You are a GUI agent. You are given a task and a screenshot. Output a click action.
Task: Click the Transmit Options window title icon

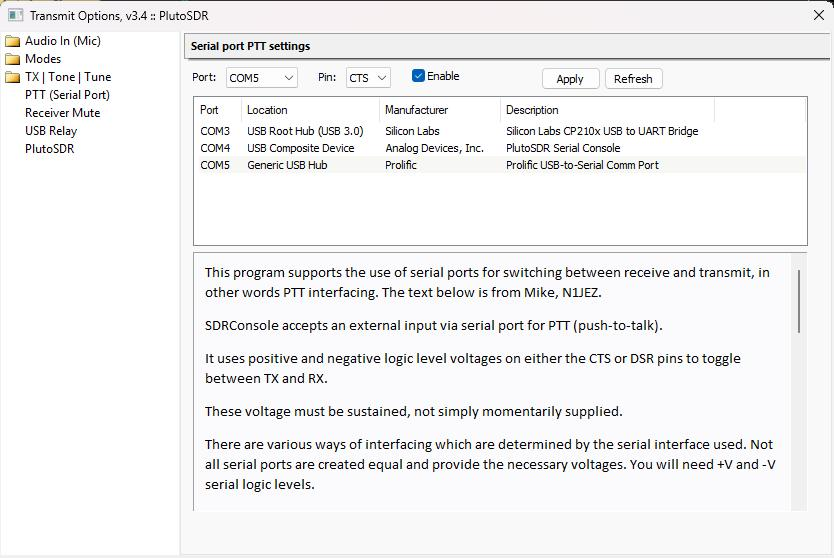point(15,16)
